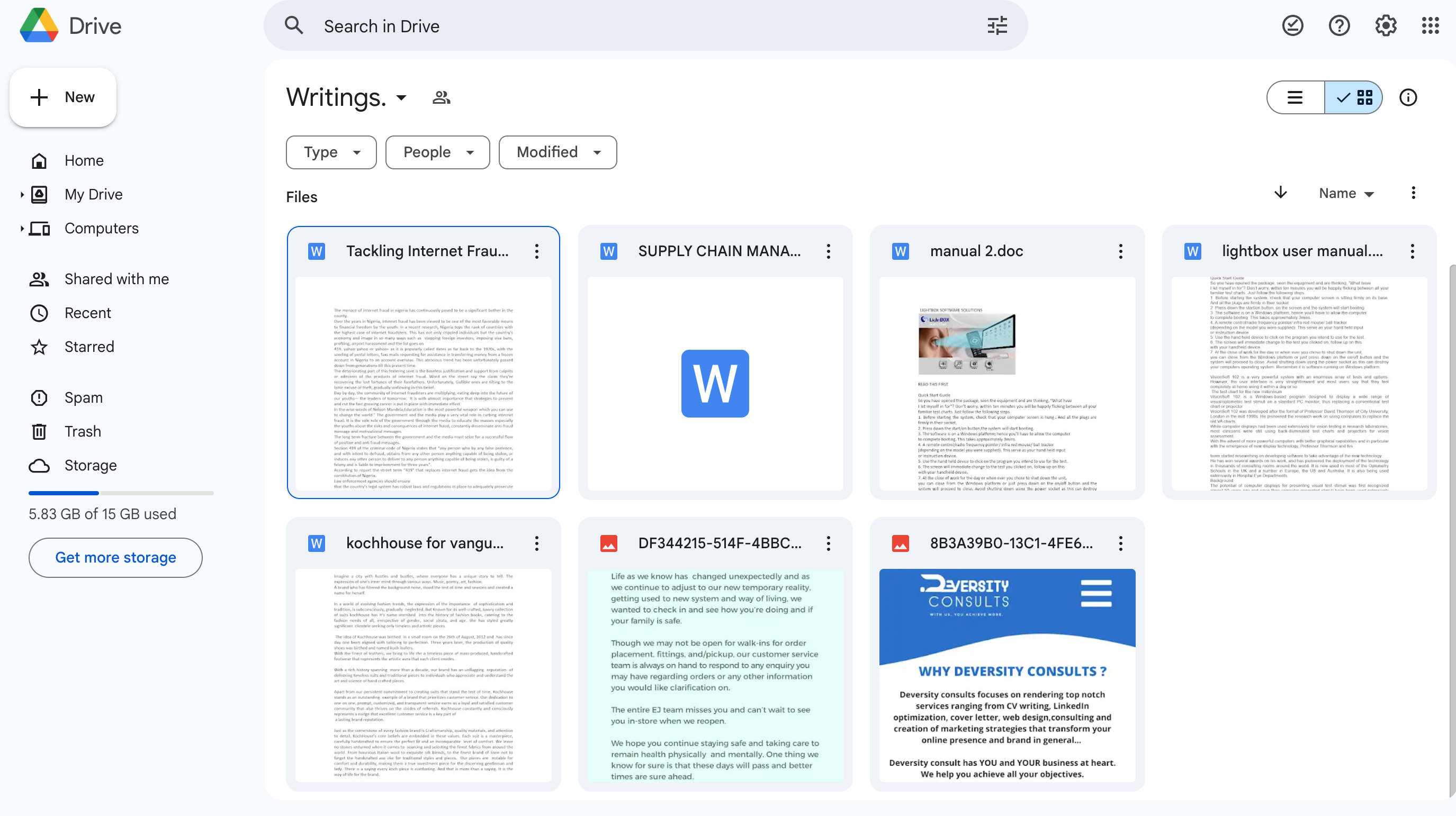1456x816 pixels.
Task: Switch to list layout view
Action: point(1295,98)
